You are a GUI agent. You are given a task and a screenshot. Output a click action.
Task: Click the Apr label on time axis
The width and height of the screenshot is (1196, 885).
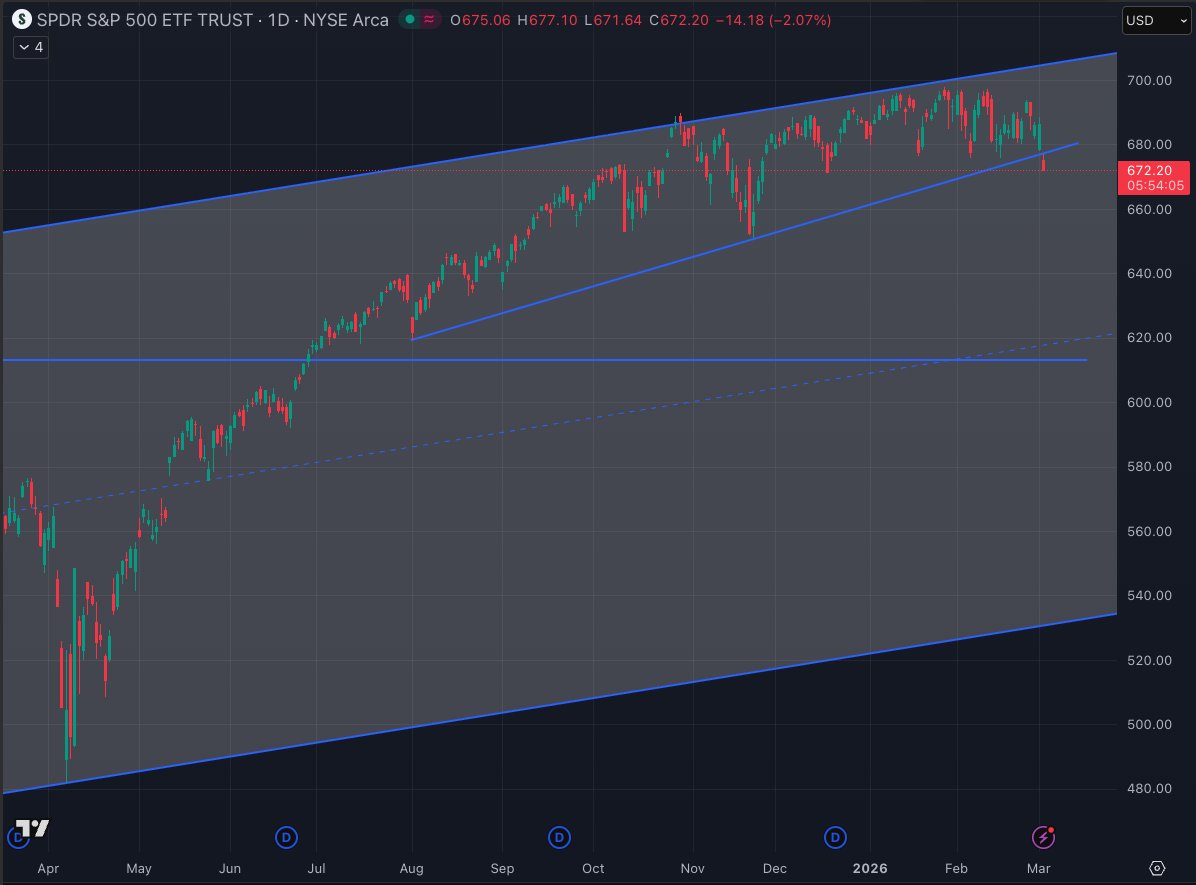click(x=48, y=868)
